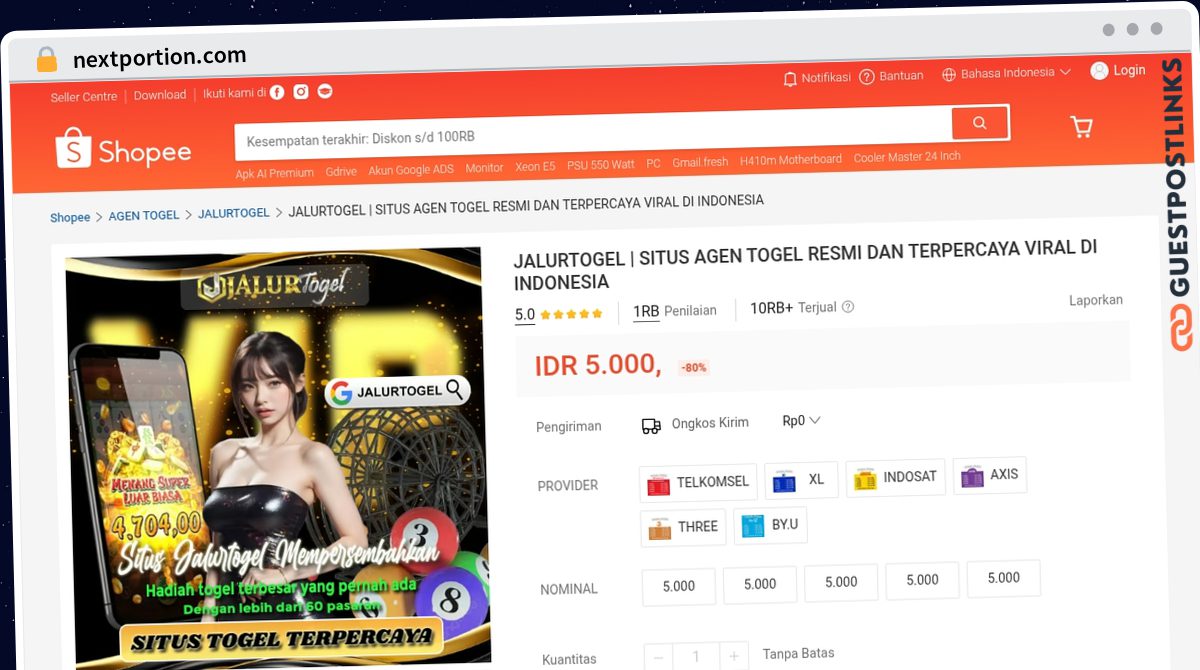Click the Jalurtogel product image

[x=278, y=458]
